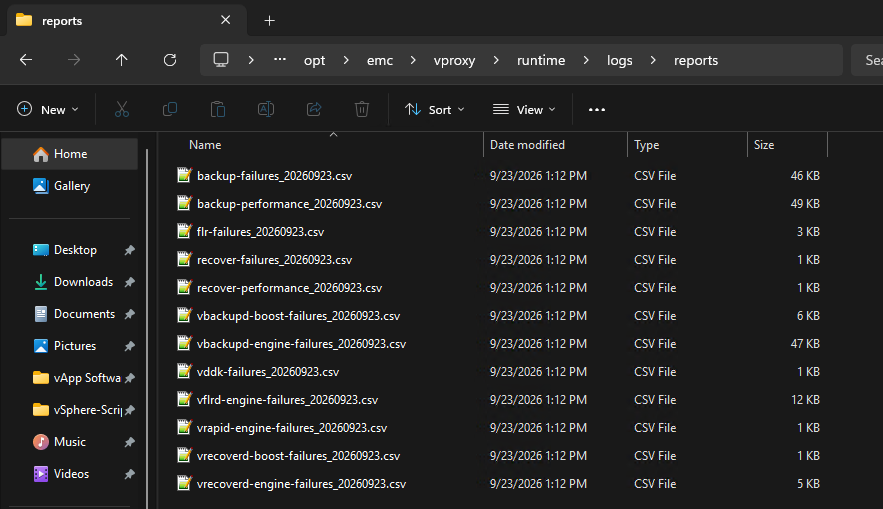
Task: Click pin icon beside Music
Action: tap(130, 443)
